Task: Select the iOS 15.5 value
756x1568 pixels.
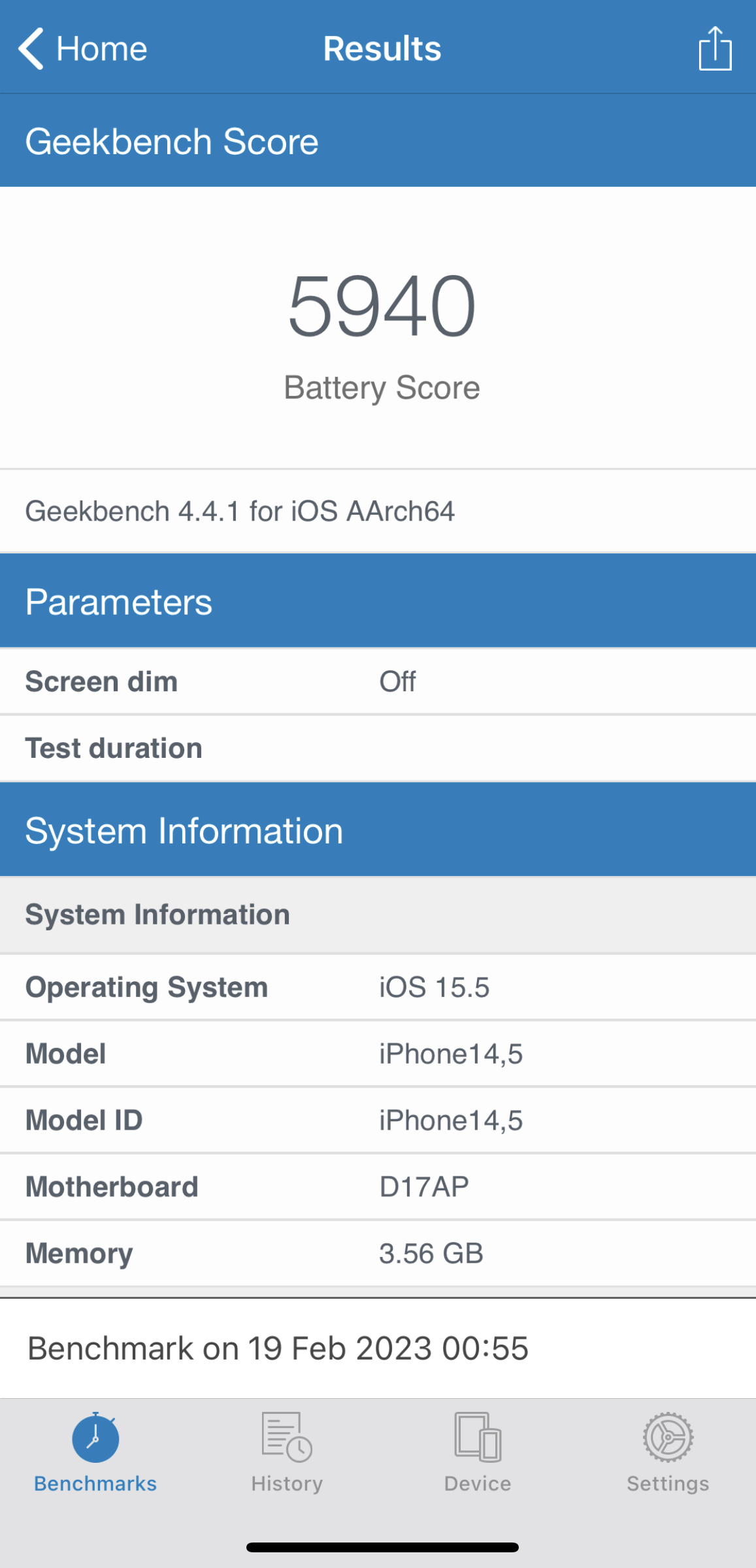Action: tap(434, 987)
